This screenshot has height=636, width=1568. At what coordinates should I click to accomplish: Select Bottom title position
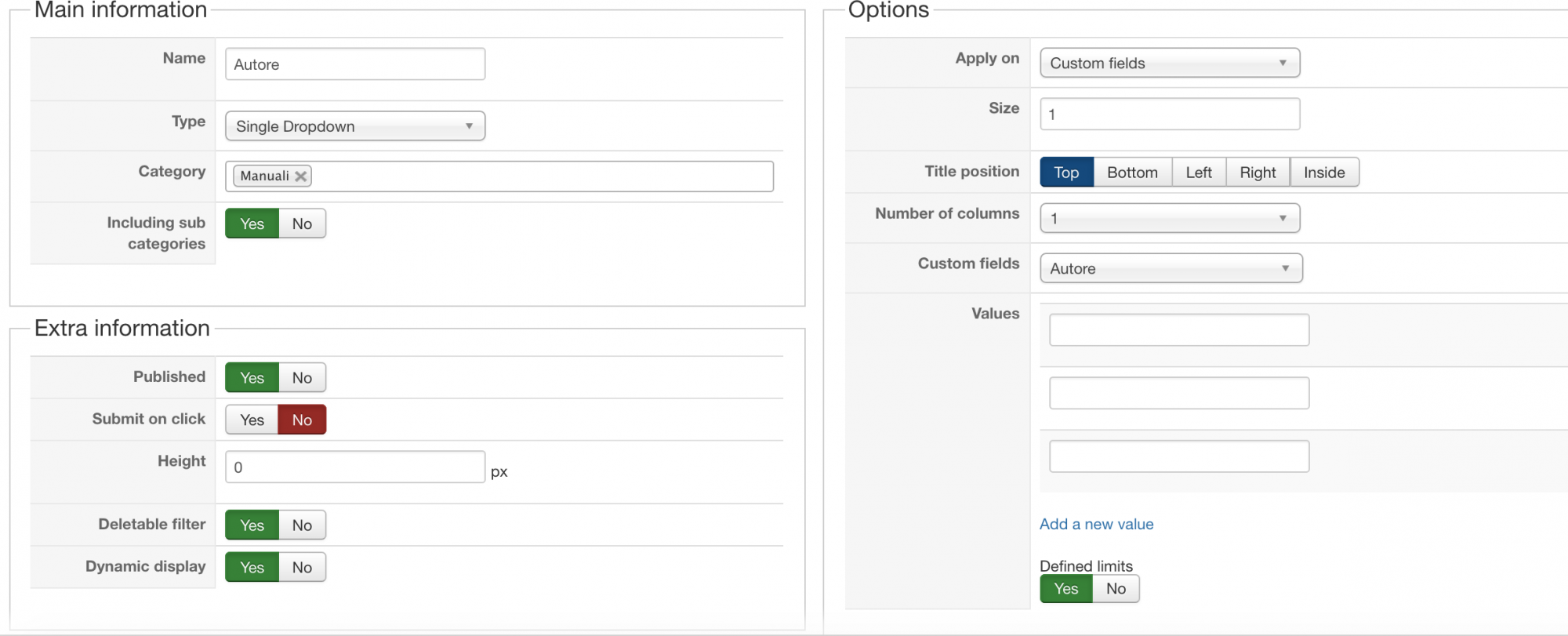point(1132,173)
